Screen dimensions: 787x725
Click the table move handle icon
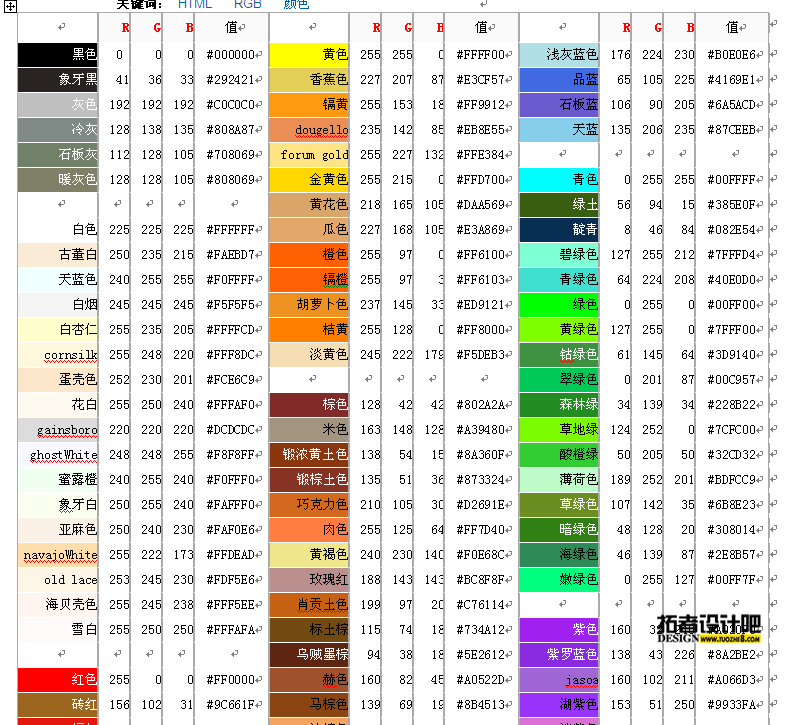point(11,6)
